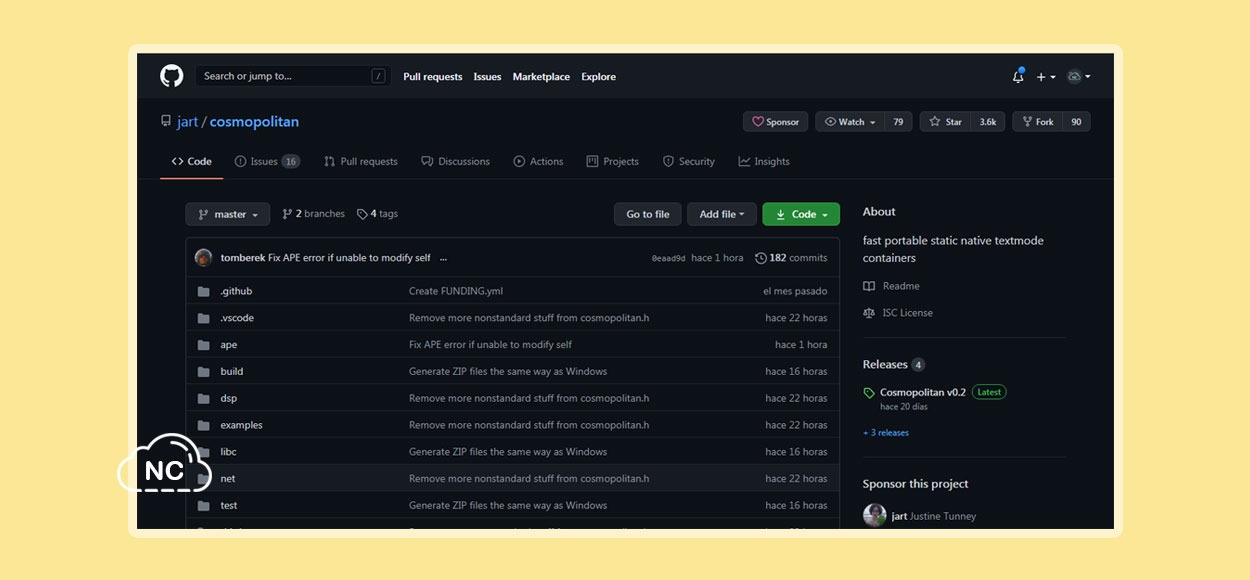Switch to the Discussions tab
The width and height of the screenshot is (1250, 580).
click(455, 161)
